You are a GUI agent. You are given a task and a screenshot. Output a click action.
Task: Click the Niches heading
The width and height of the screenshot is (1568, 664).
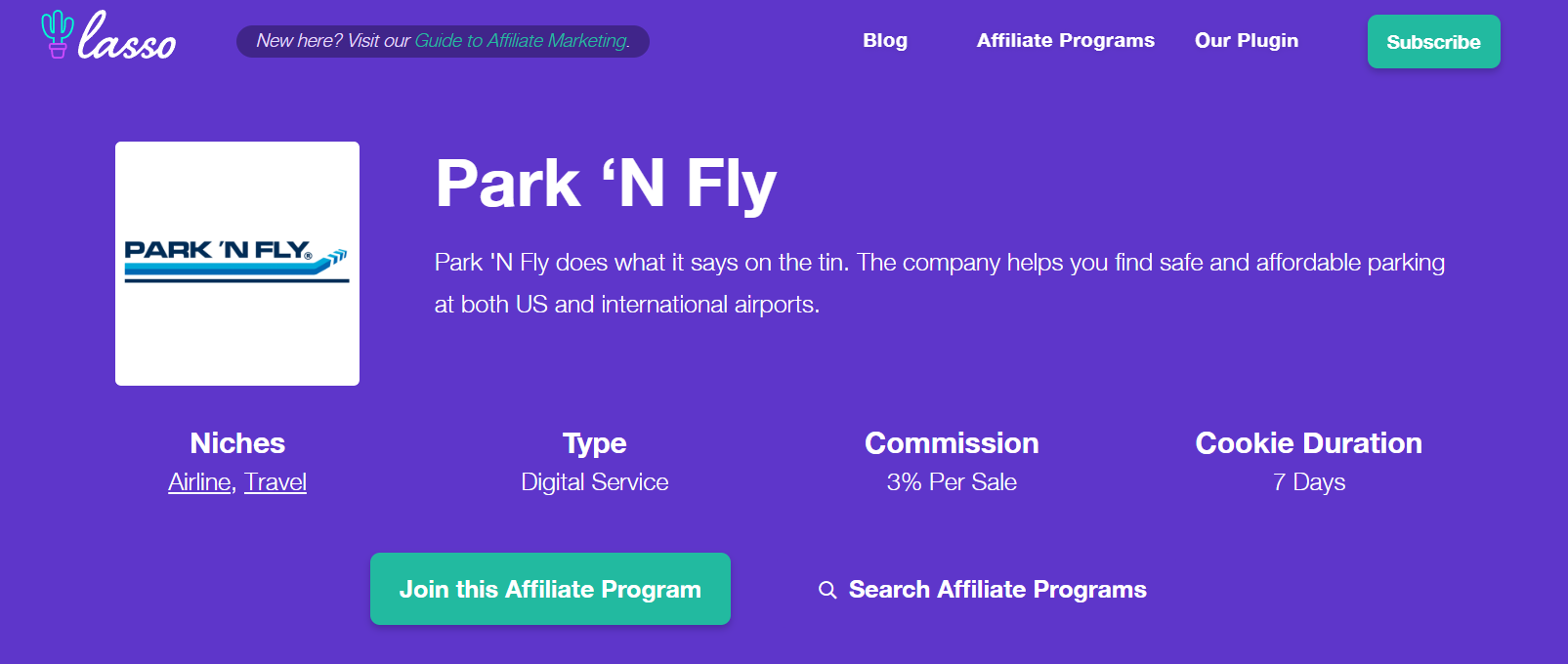[x=237, y=443]
